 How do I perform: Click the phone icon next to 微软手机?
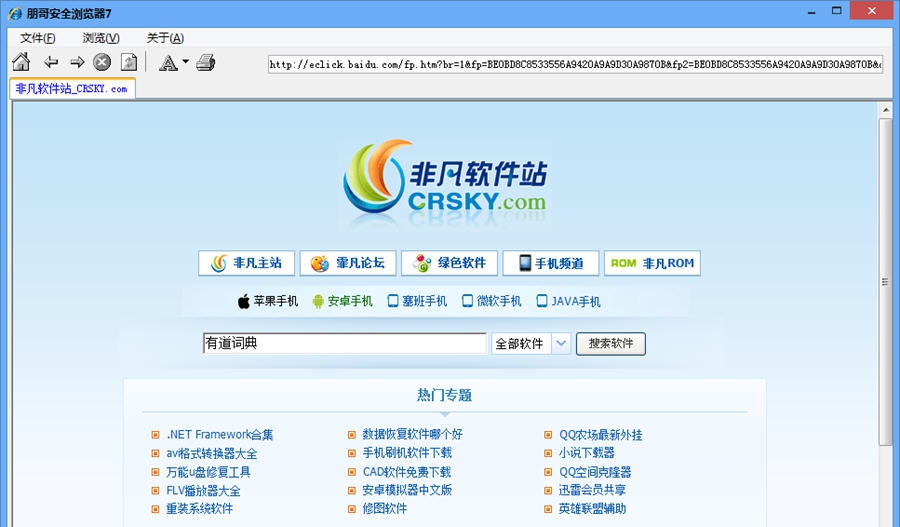click(x=467, y=301)
